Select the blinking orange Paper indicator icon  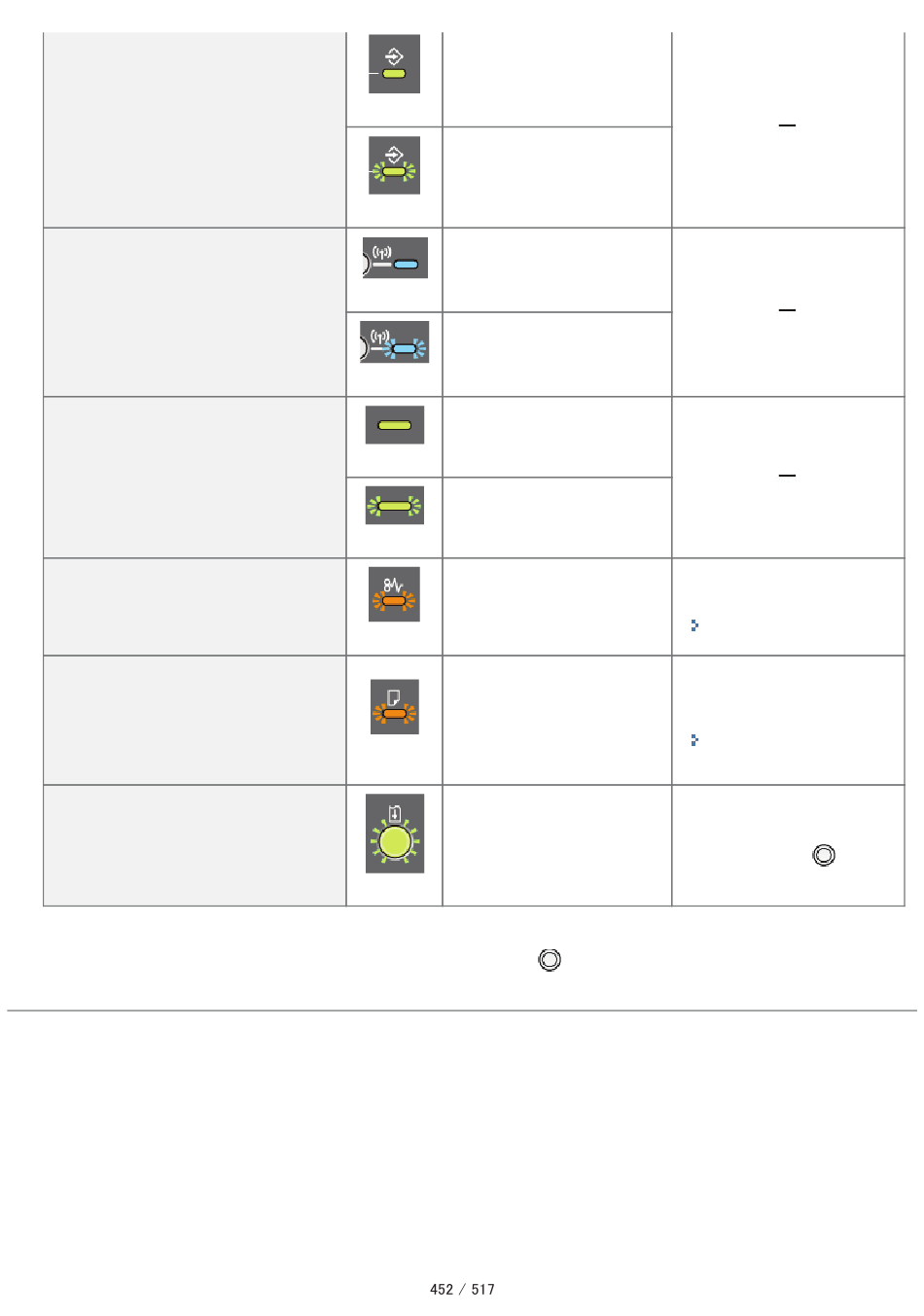click(394, 707)
